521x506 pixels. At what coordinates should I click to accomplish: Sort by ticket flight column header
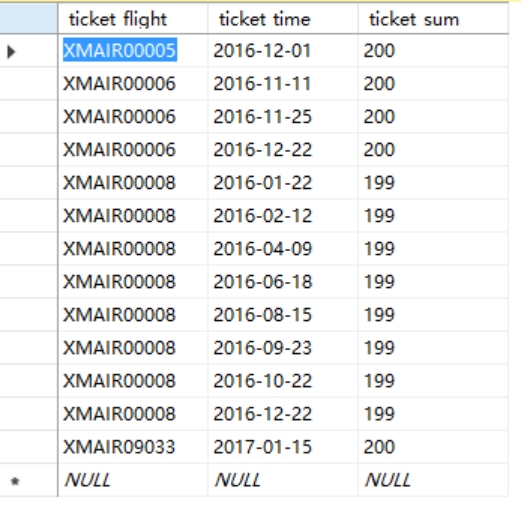point(133,19)
